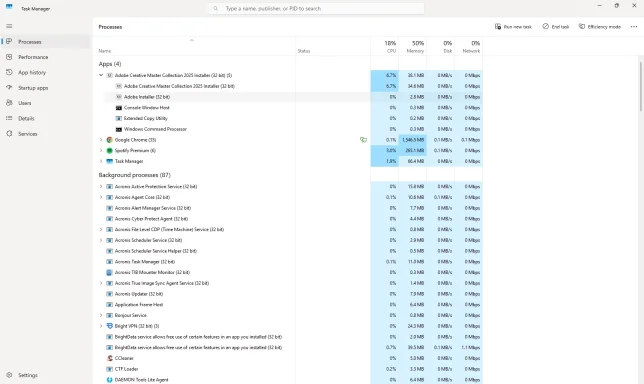Click the Efficiency mode button
The width and height of the screenshot is (644, 384).
600,27
